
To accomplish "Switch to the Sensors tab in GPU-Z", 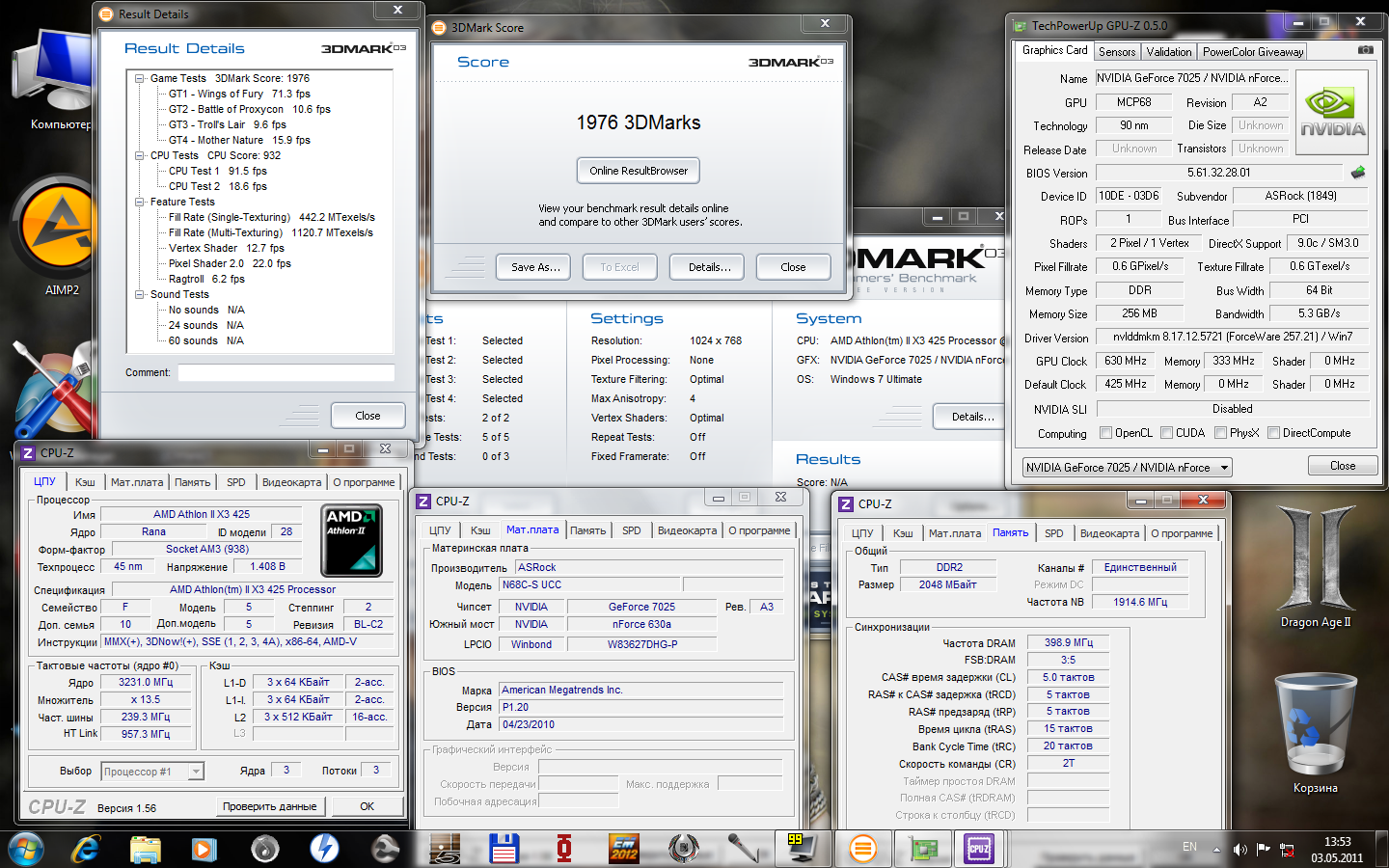I will pyautogui.click(x=1117, y=52).
